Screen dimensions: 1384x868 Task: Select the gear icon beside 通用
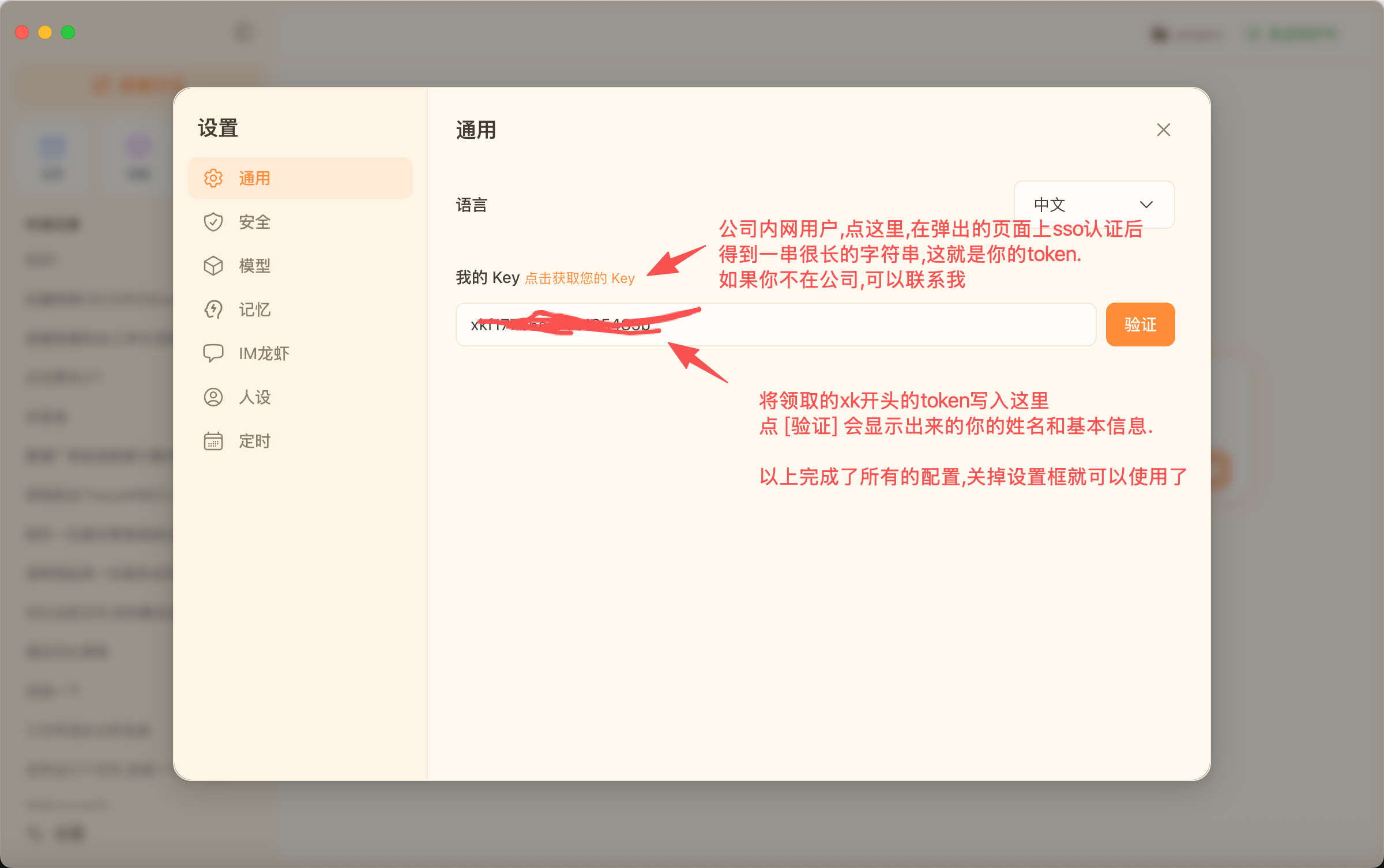214,178
